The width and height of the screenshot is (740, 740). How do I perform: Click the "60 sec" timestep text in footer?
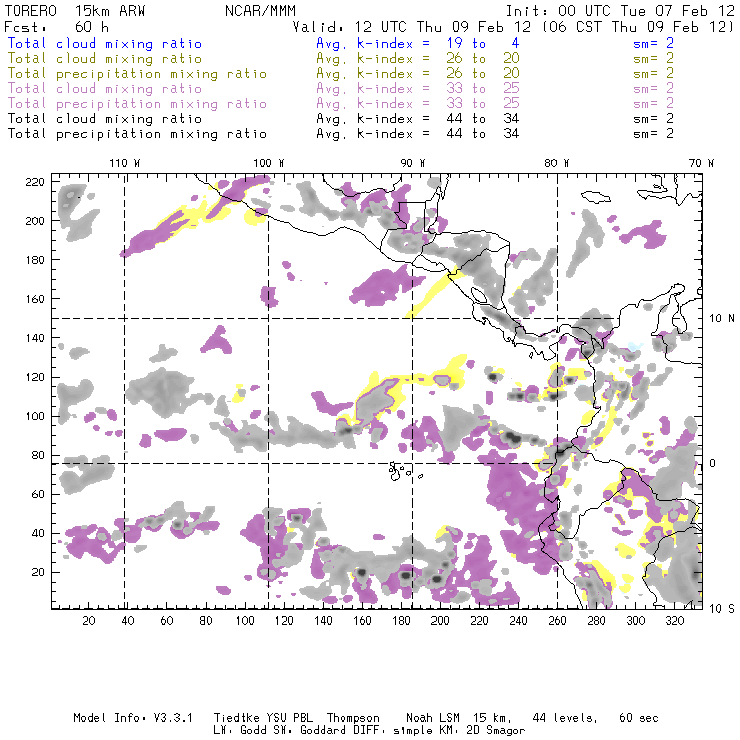pos(639,718)
